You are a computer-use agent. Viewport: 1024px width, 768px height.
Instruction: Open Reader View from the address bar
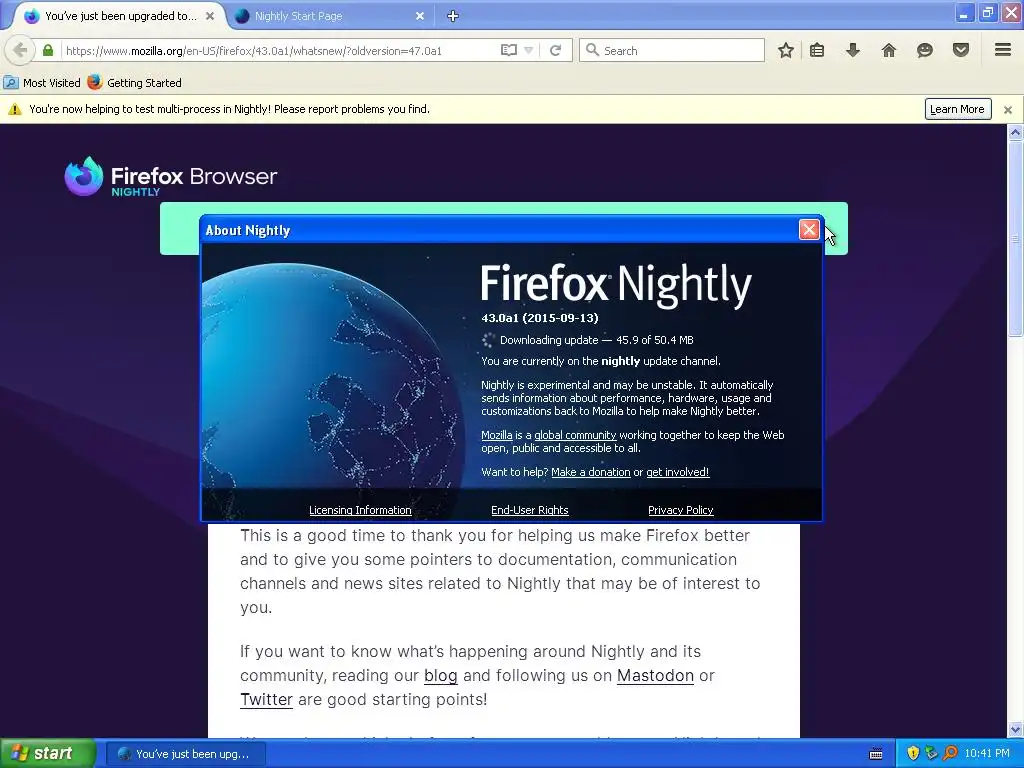point(509,50)
